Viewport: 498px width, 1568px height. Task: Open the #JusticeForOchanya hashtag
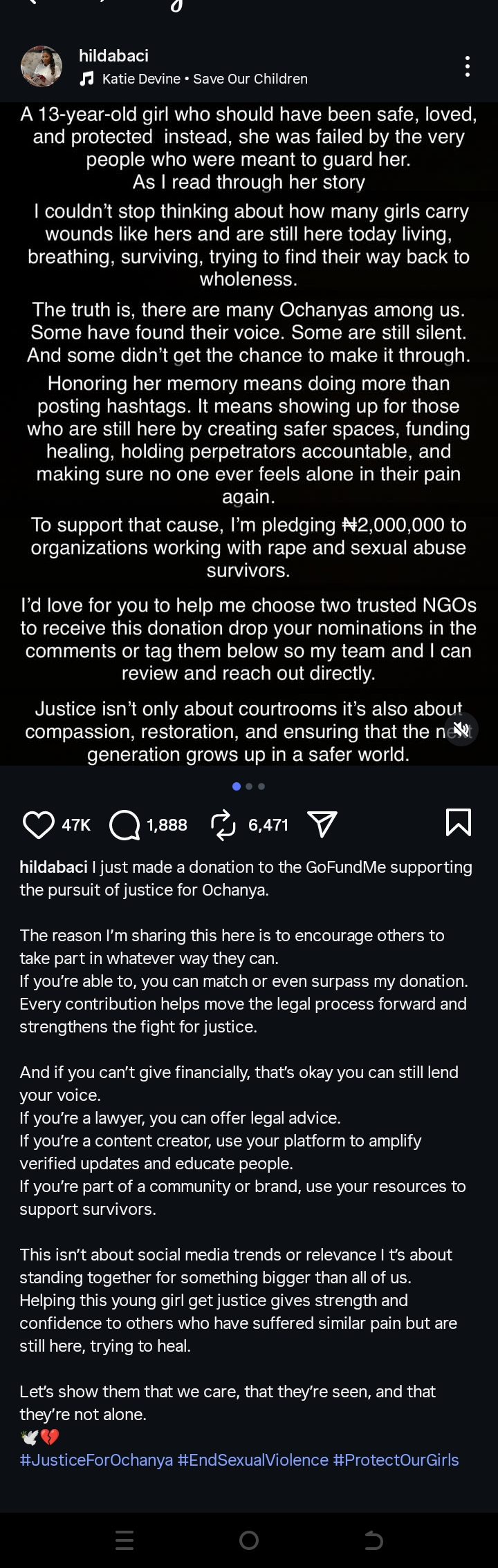click(x=96, y=1460)
